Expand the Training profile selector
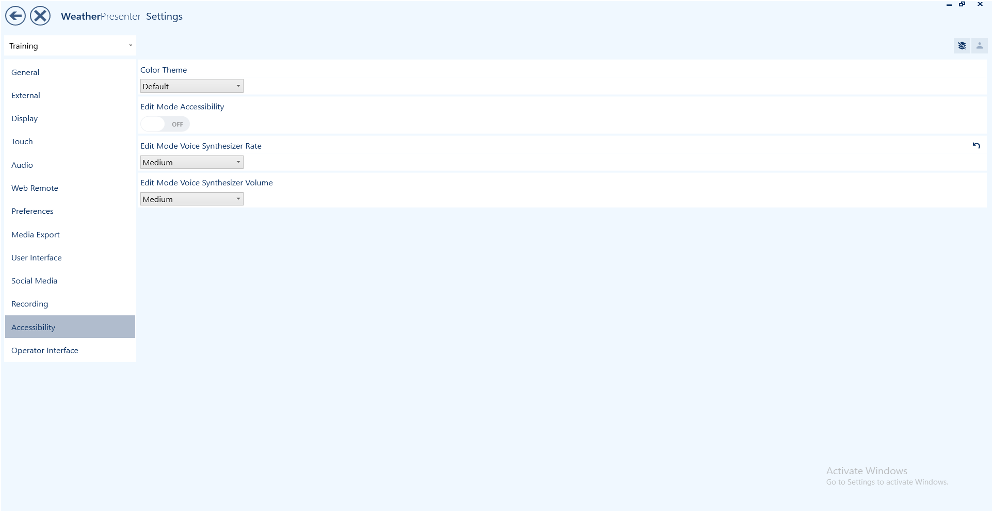 pos(69,46)
